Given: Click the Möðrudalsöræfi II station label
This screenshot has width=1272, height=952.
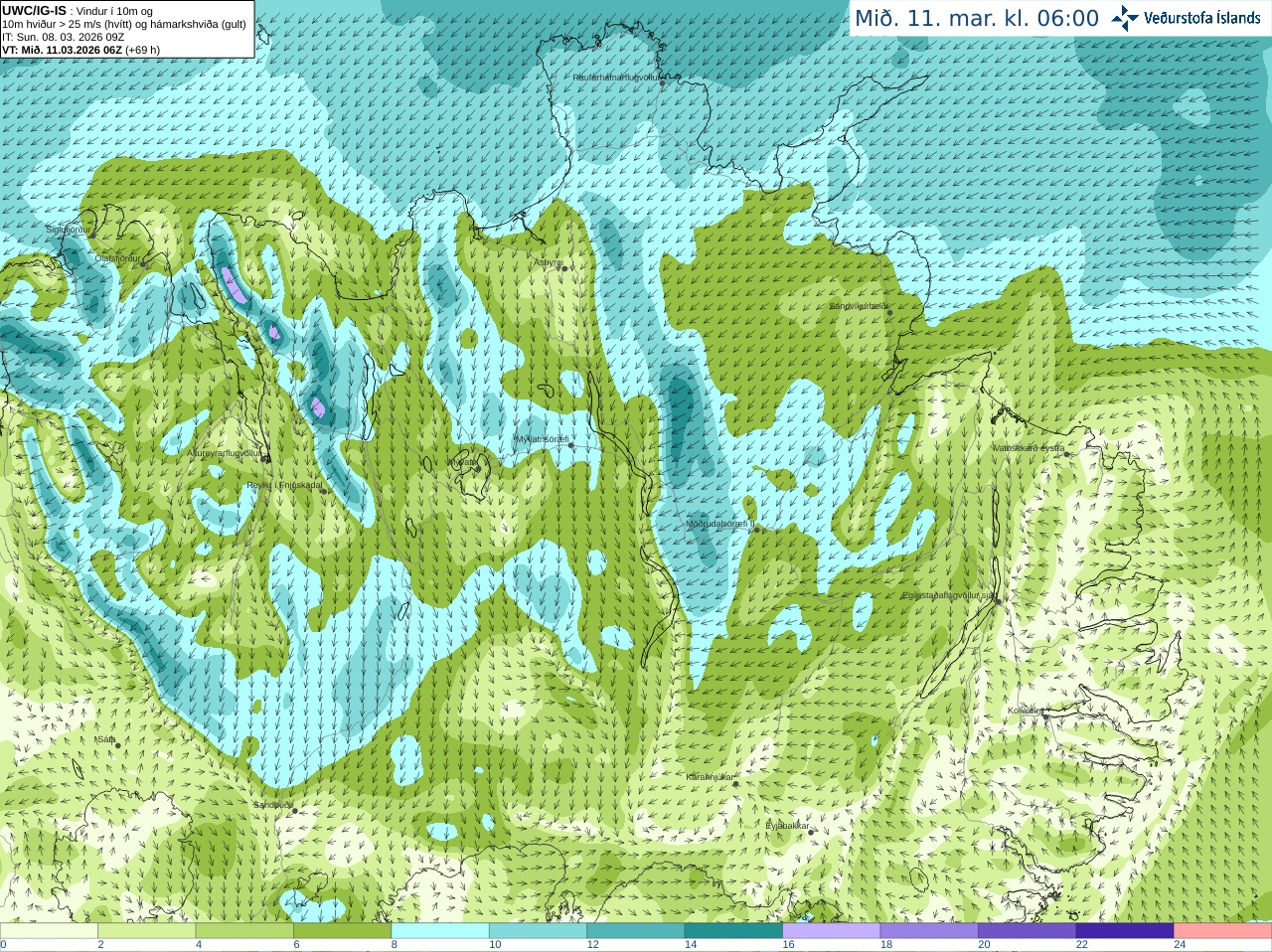Looking at the screenshot, I should (720, 524).
